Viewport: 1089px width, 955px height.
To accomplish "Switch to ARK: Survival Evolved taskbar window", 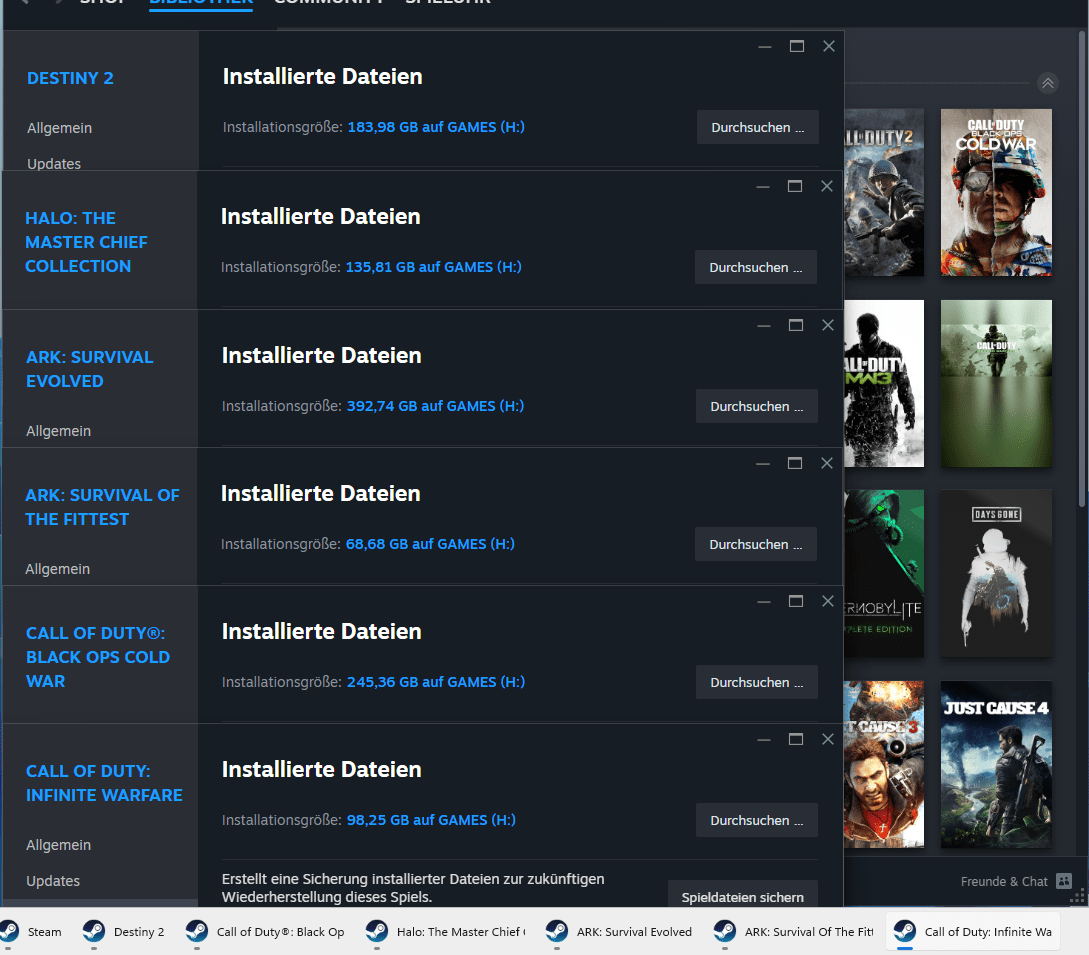I will tap(619, 931).
